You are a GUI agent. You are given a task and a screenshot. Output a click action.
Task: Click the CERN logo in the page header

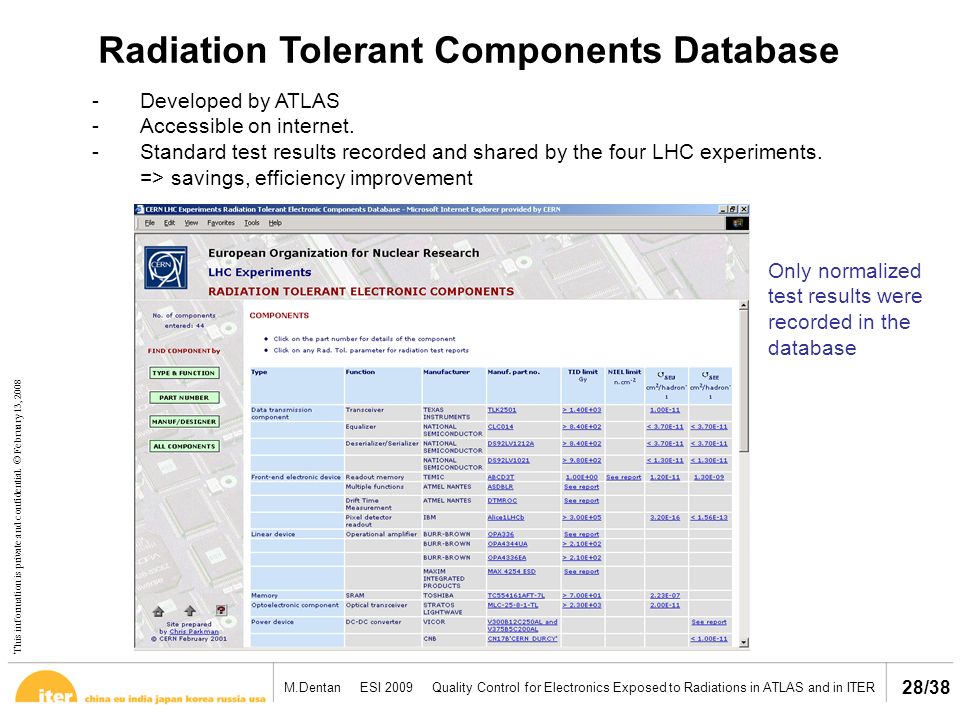click(165, 268)
